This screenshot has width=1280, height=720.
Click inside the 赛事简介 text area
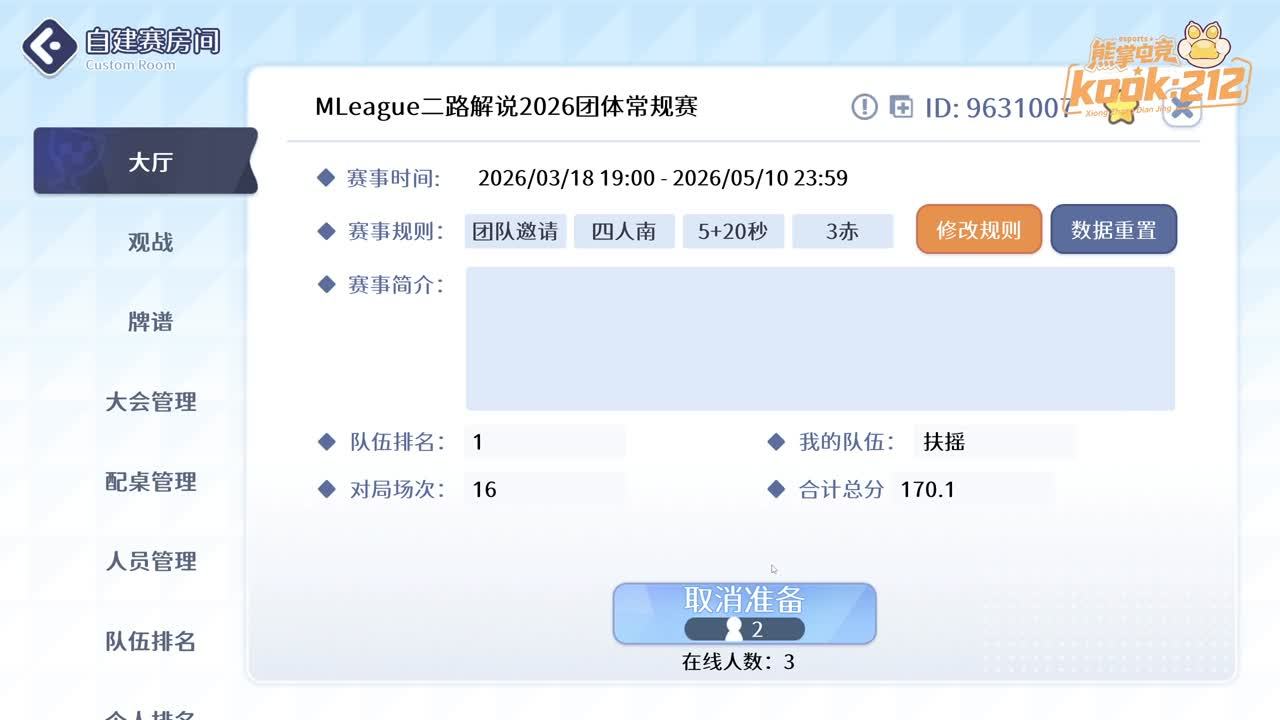(x=820, y=338)
